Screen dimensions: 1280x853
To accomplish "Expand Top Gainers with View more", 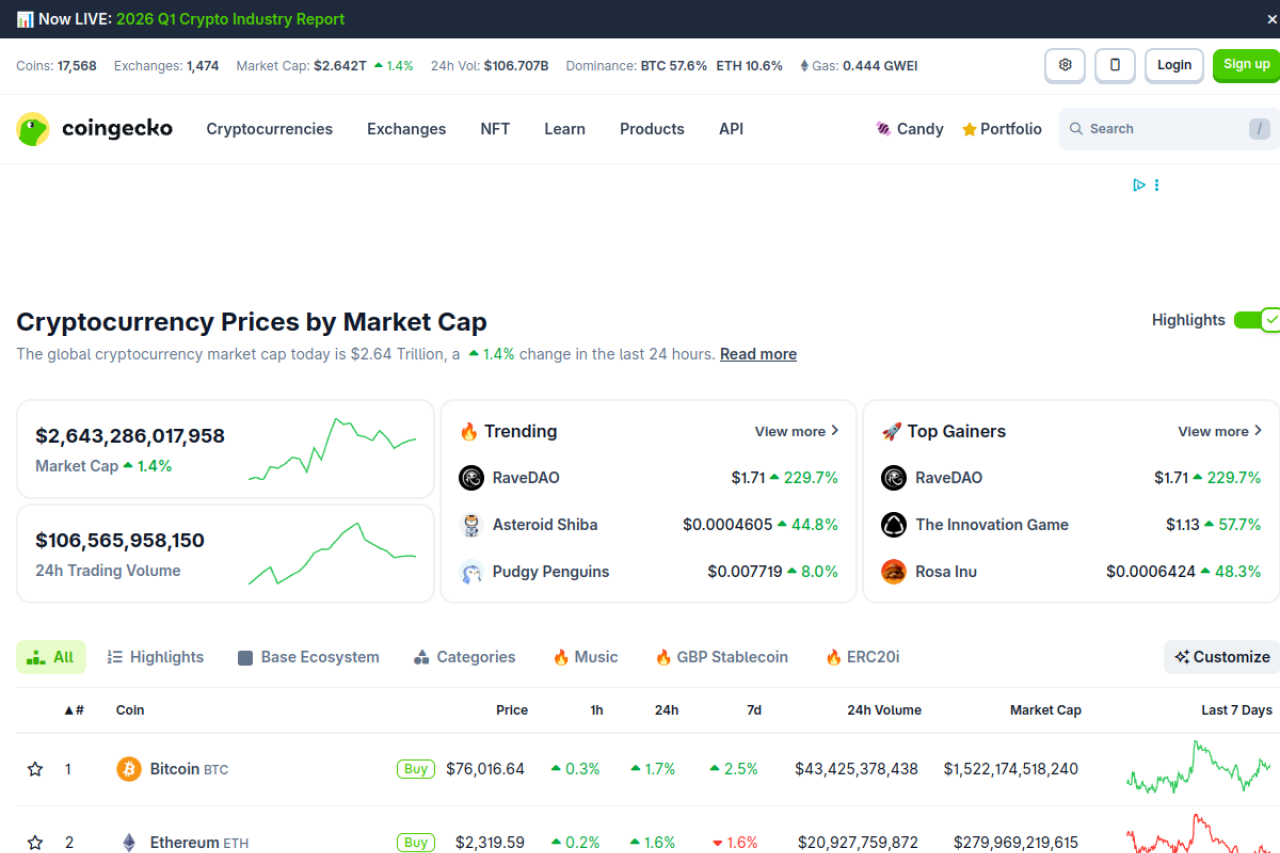I will [1220, 431].
